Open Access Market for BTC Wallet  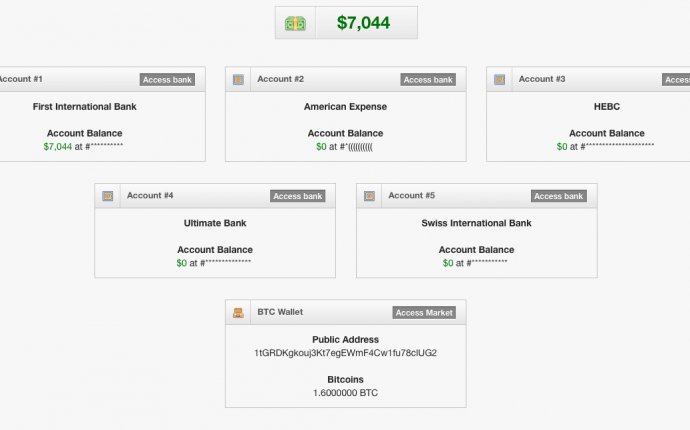click(x=424, y=312)
